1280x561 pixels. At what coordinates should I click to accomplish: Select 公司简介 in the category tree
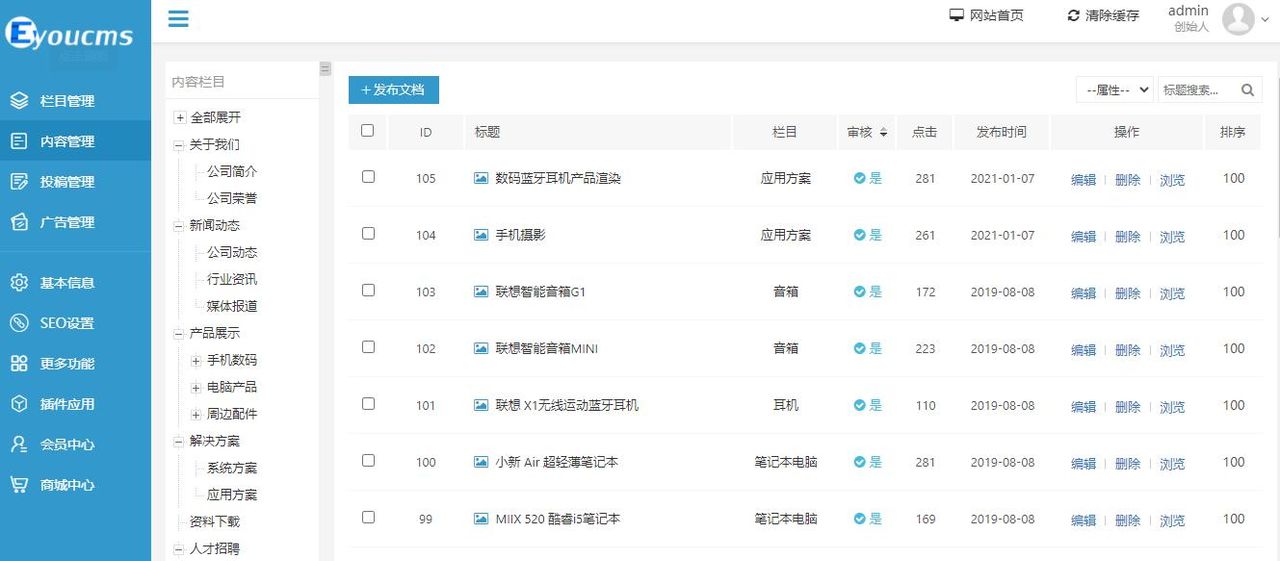[x=232, y=171]
